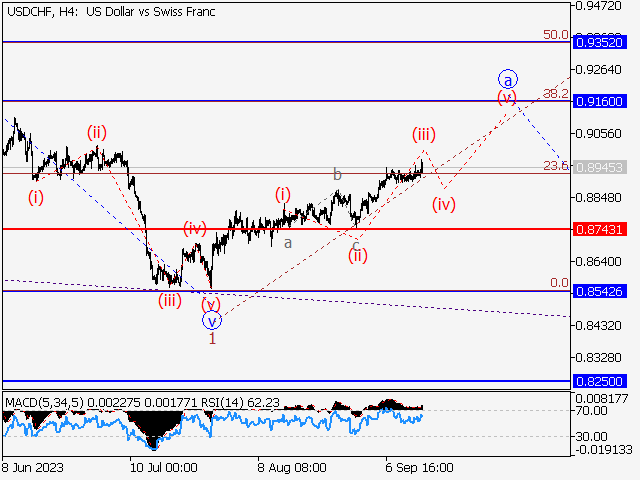Viewport: 640px width, 480px height.
Task: Click the gray 0.89453 current price label
Action: [600, 167]
